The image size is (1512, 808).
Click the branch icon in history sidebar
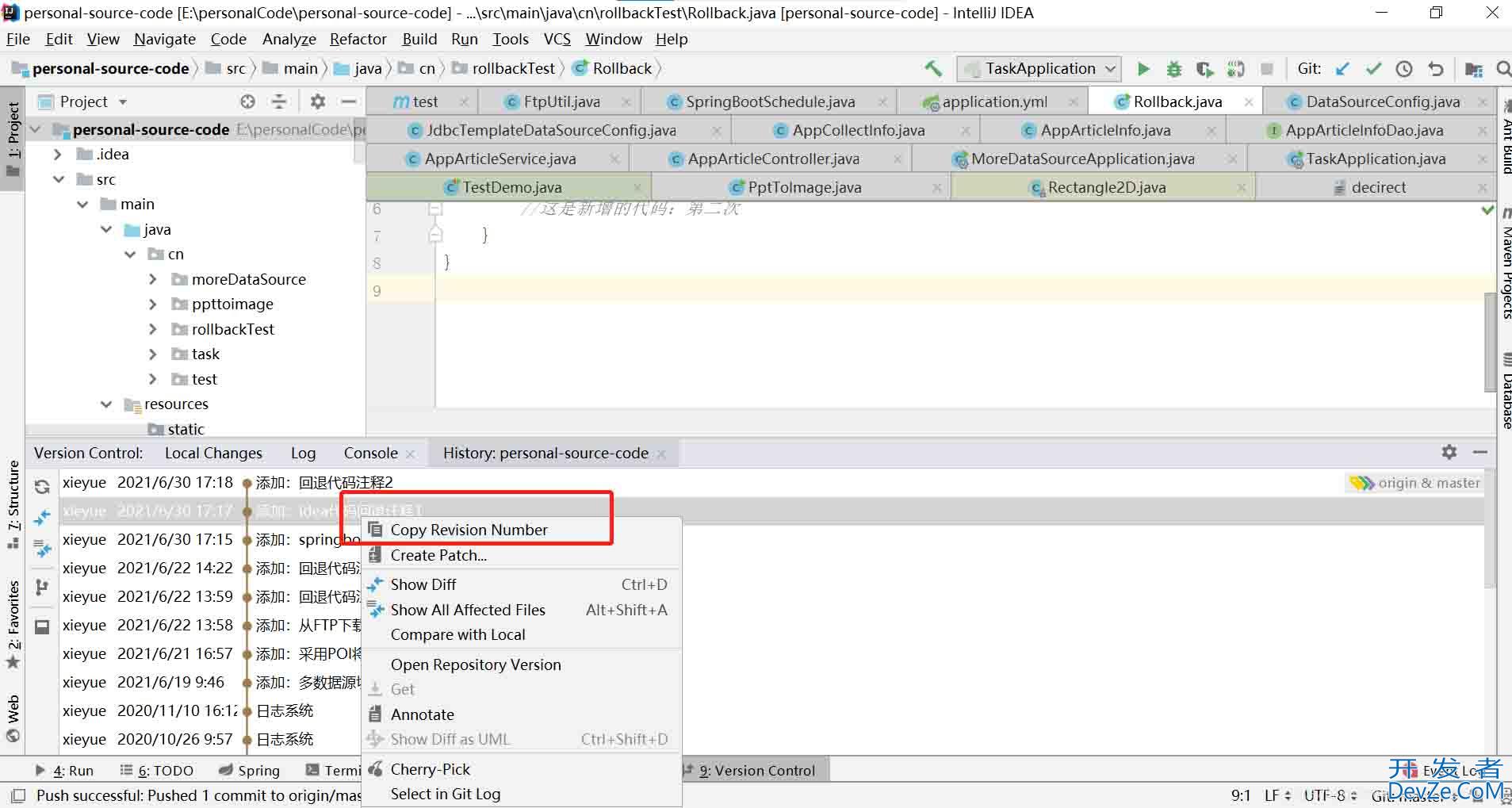pyautogui.click(x=42, y=588)
